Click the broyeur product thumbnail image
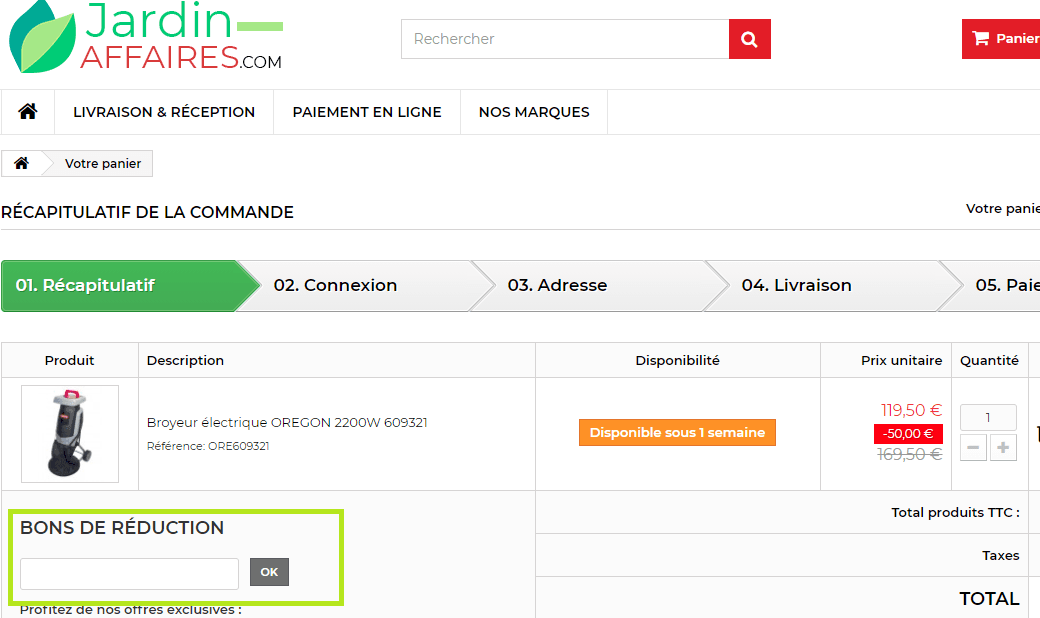 click(x=70, y=433)
